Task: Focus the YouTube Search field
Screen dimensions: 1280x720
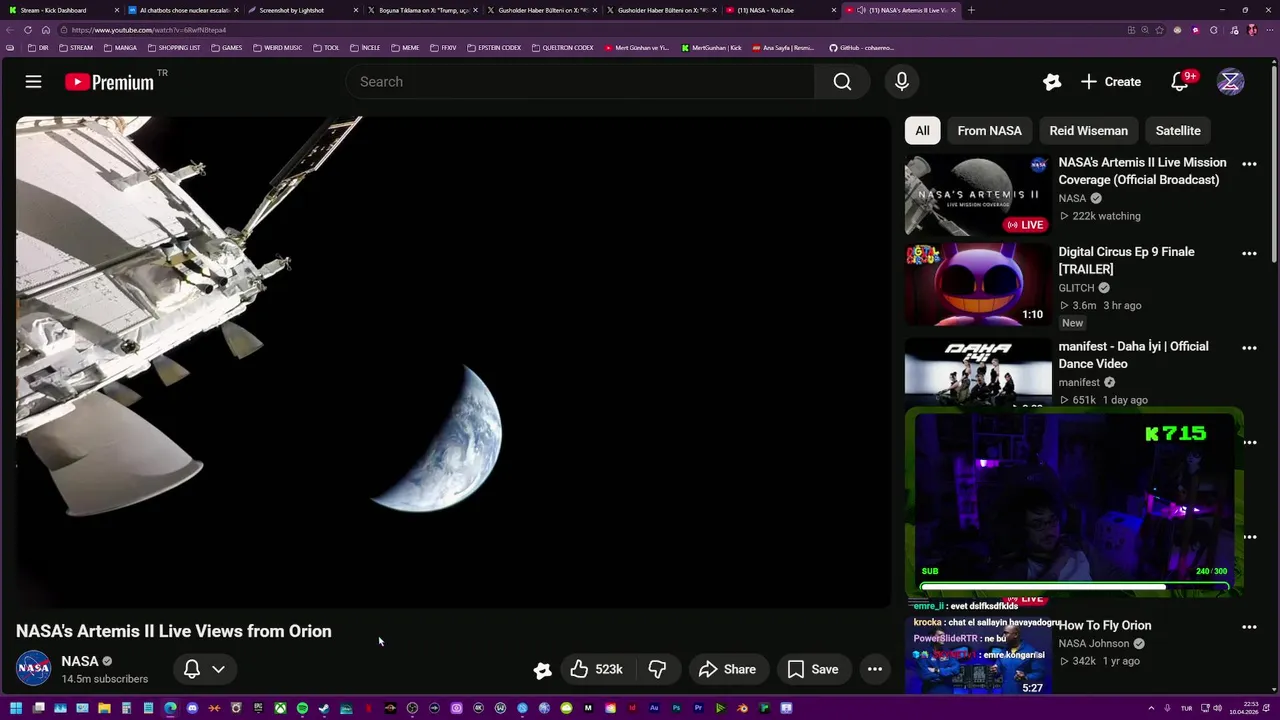Action: [x=580, y=82]
